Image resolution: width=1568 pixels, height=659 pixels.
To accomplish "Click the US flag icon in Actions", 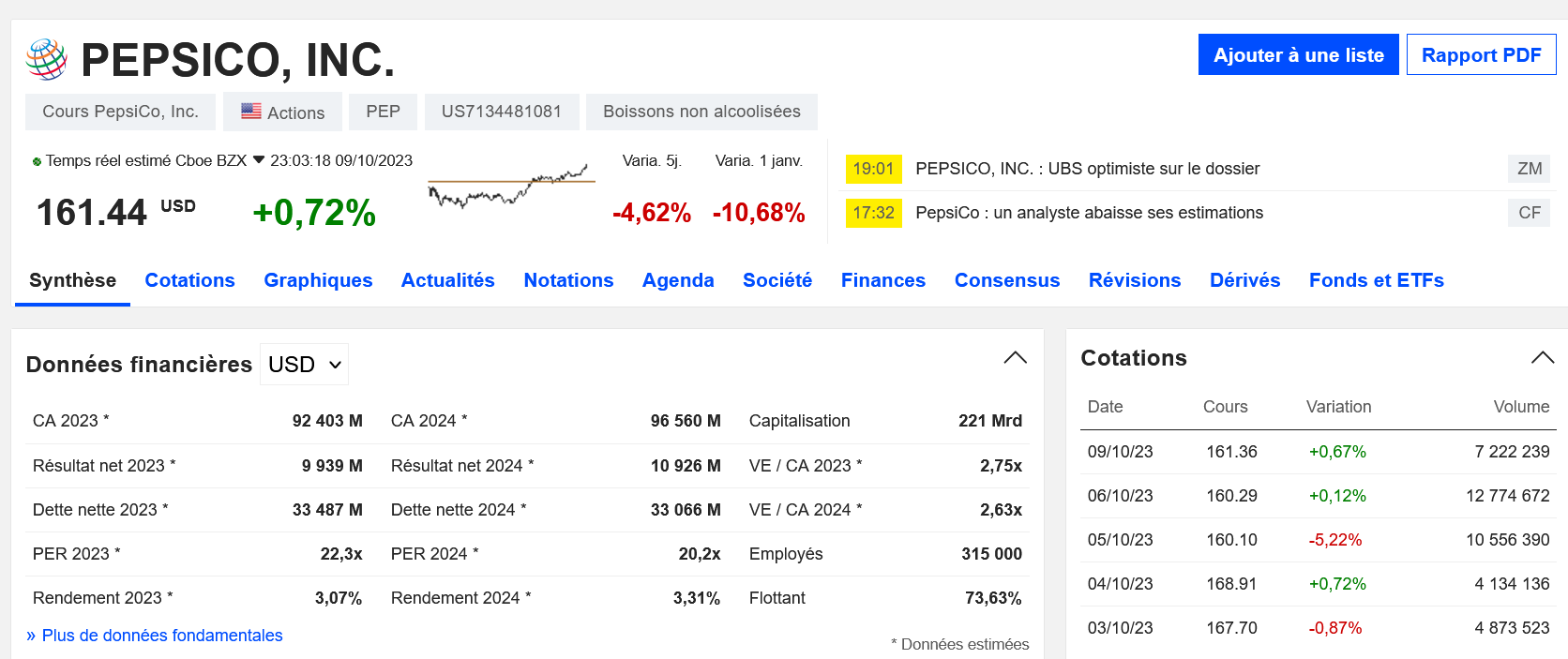I will tap(251, 112).
